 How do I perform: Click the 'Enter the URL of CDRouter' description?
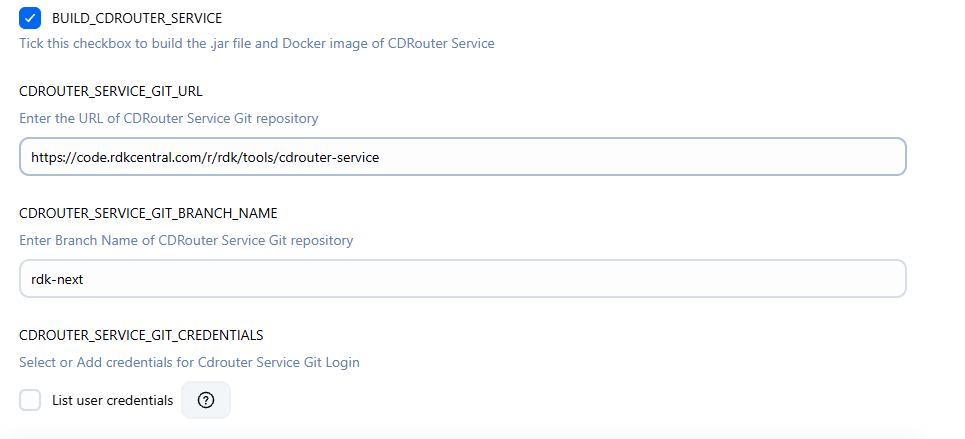click(169, 118)
